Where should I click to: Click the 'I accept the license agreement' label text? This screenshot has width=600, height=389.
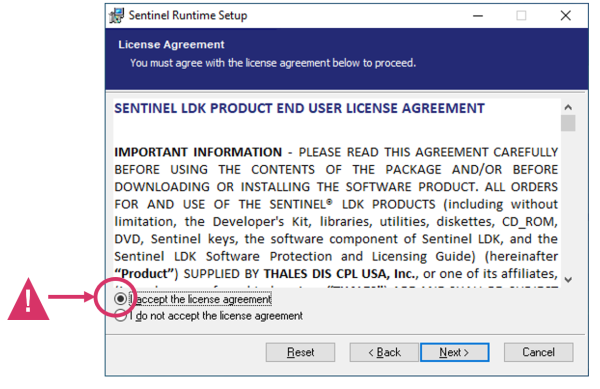click(201, 299)
